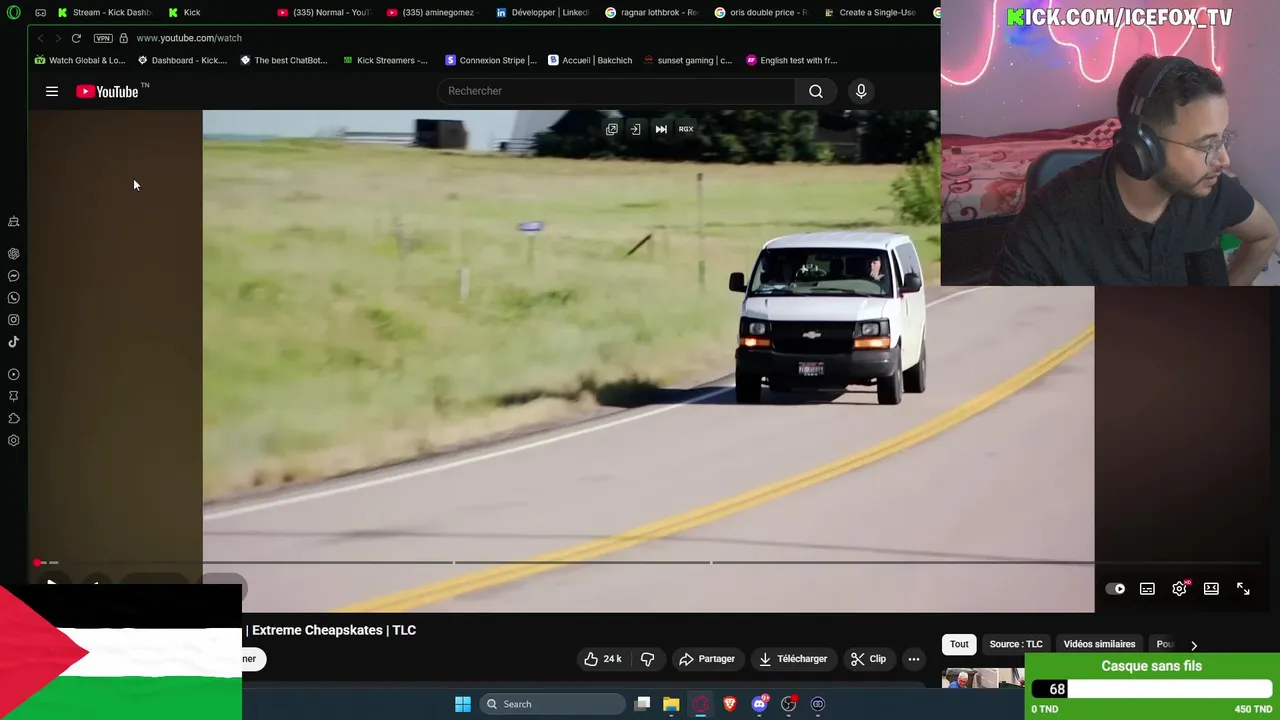This screenshot has width=1280, height=720.
Task: Click the Partager share button
Action: pos(706,659)
